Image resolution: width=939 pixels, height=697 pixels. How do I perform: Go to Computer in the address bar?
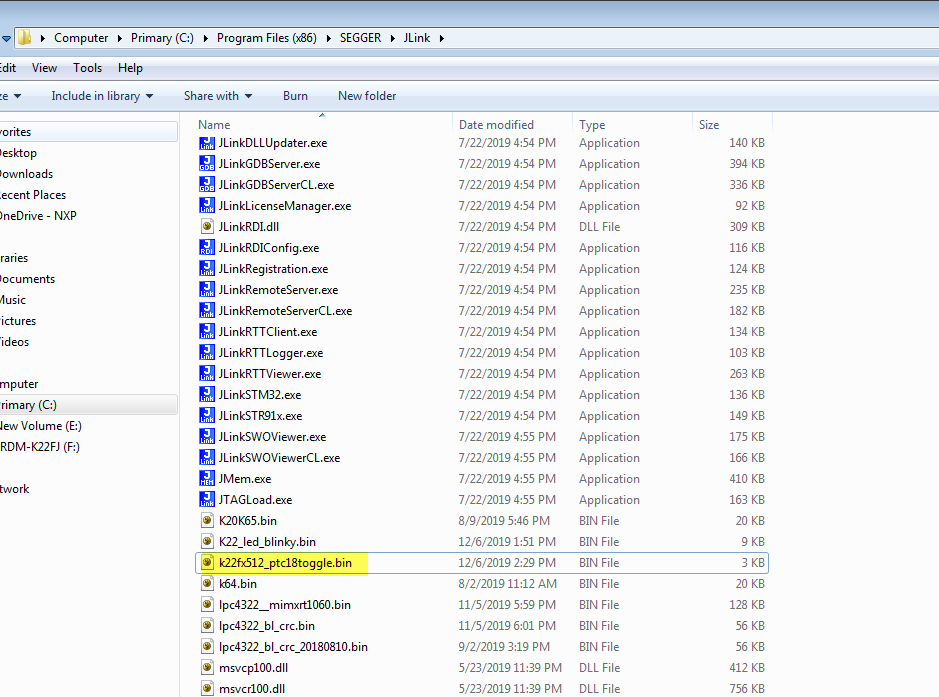pos(81,38)
